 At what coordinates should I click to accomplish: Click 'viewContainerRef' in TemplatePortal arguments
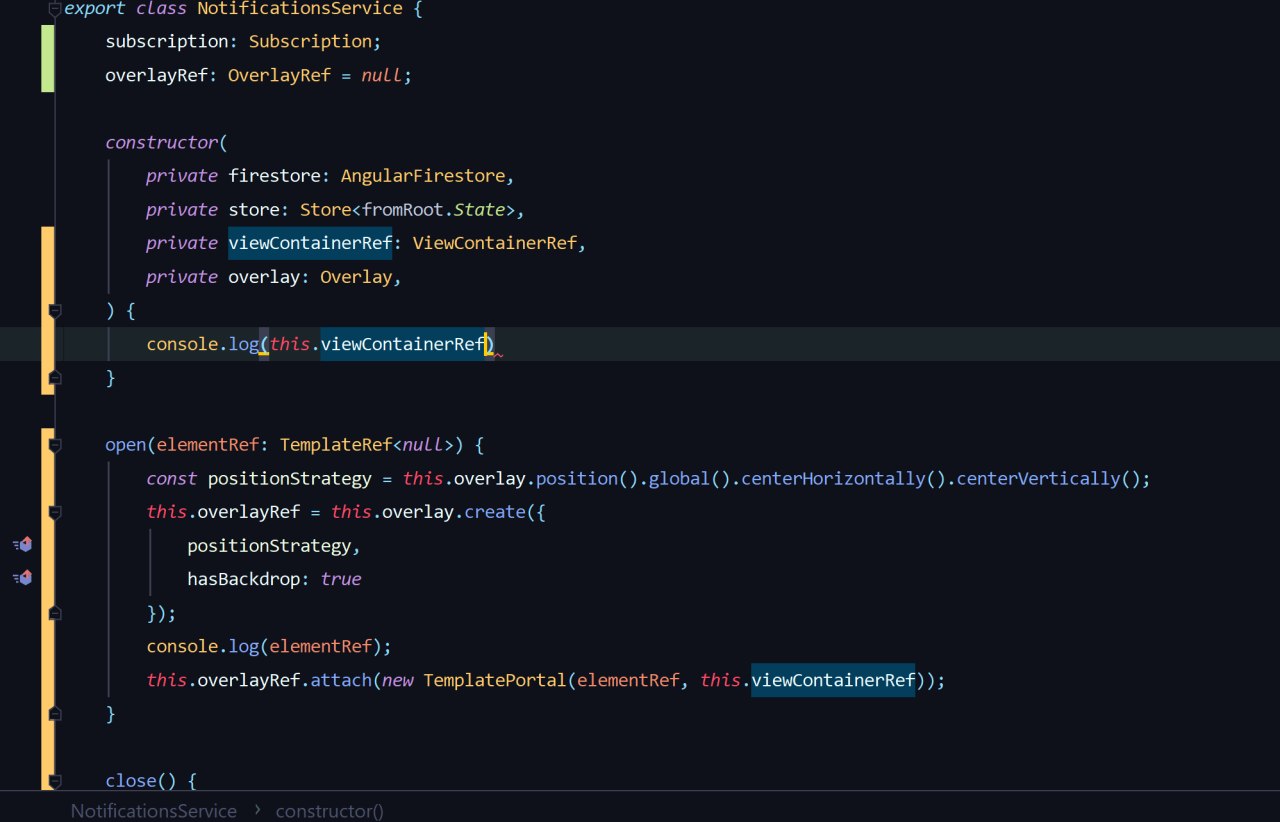click(x=833, y=680)
